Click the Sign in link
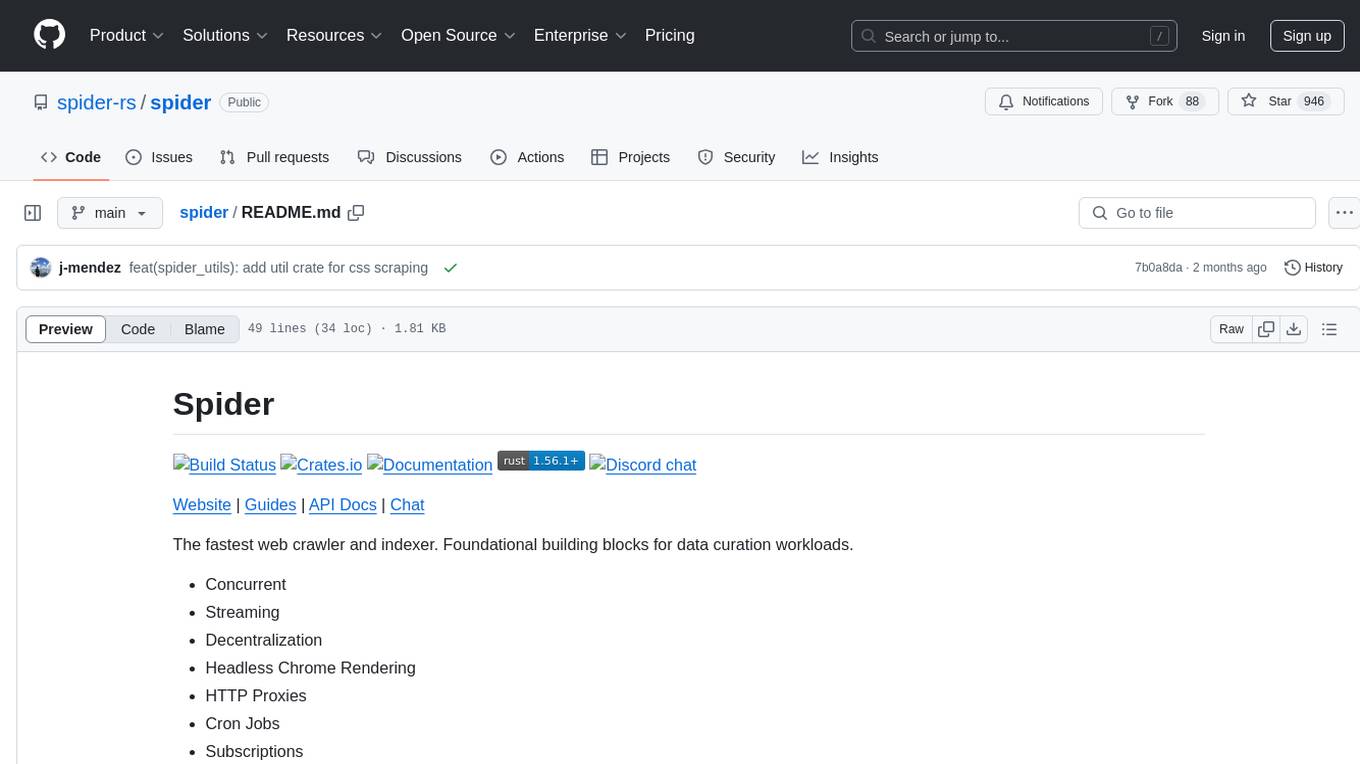The width and height of the screenshot is (1360, 764). click(1223, 36)
